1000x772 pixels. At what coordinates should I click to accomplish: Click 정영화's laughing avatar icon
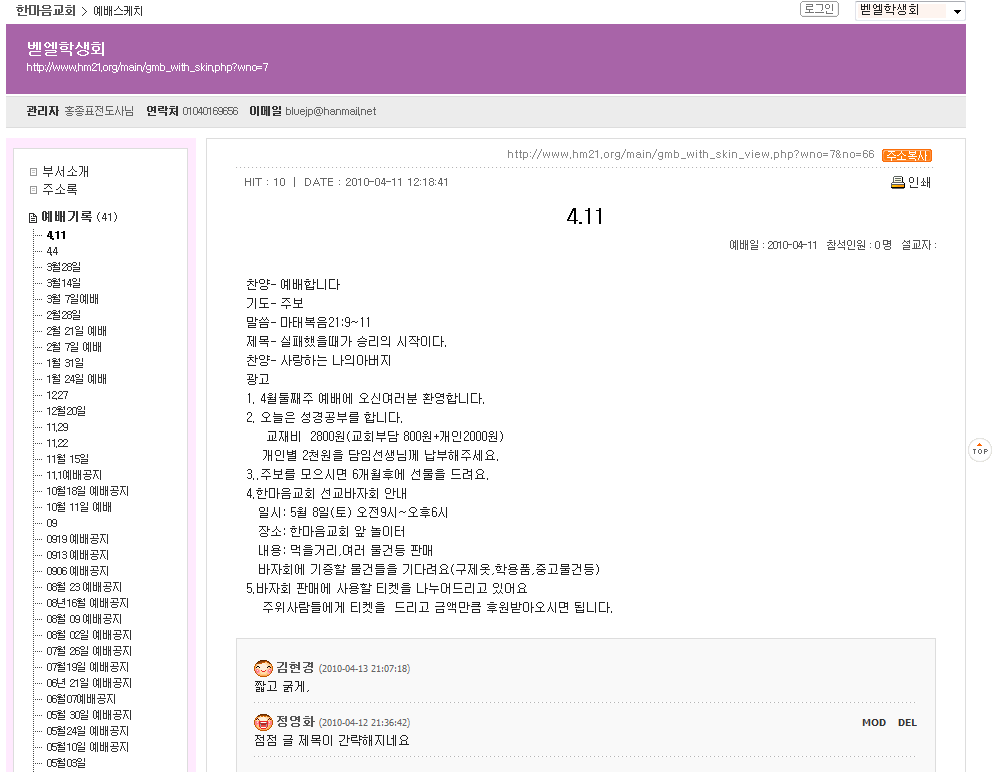click(x=264, y=722)
